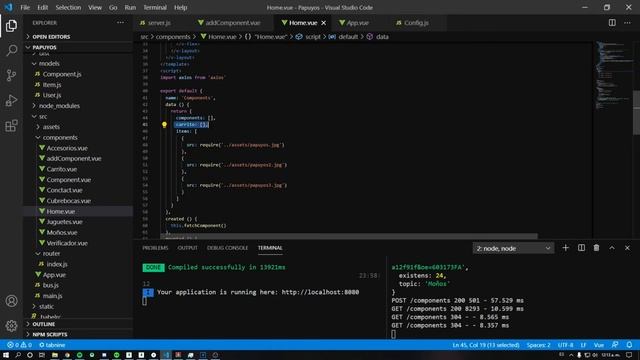
Task: Maximize the panel with up chevron
Action: [x=612, y=248]
